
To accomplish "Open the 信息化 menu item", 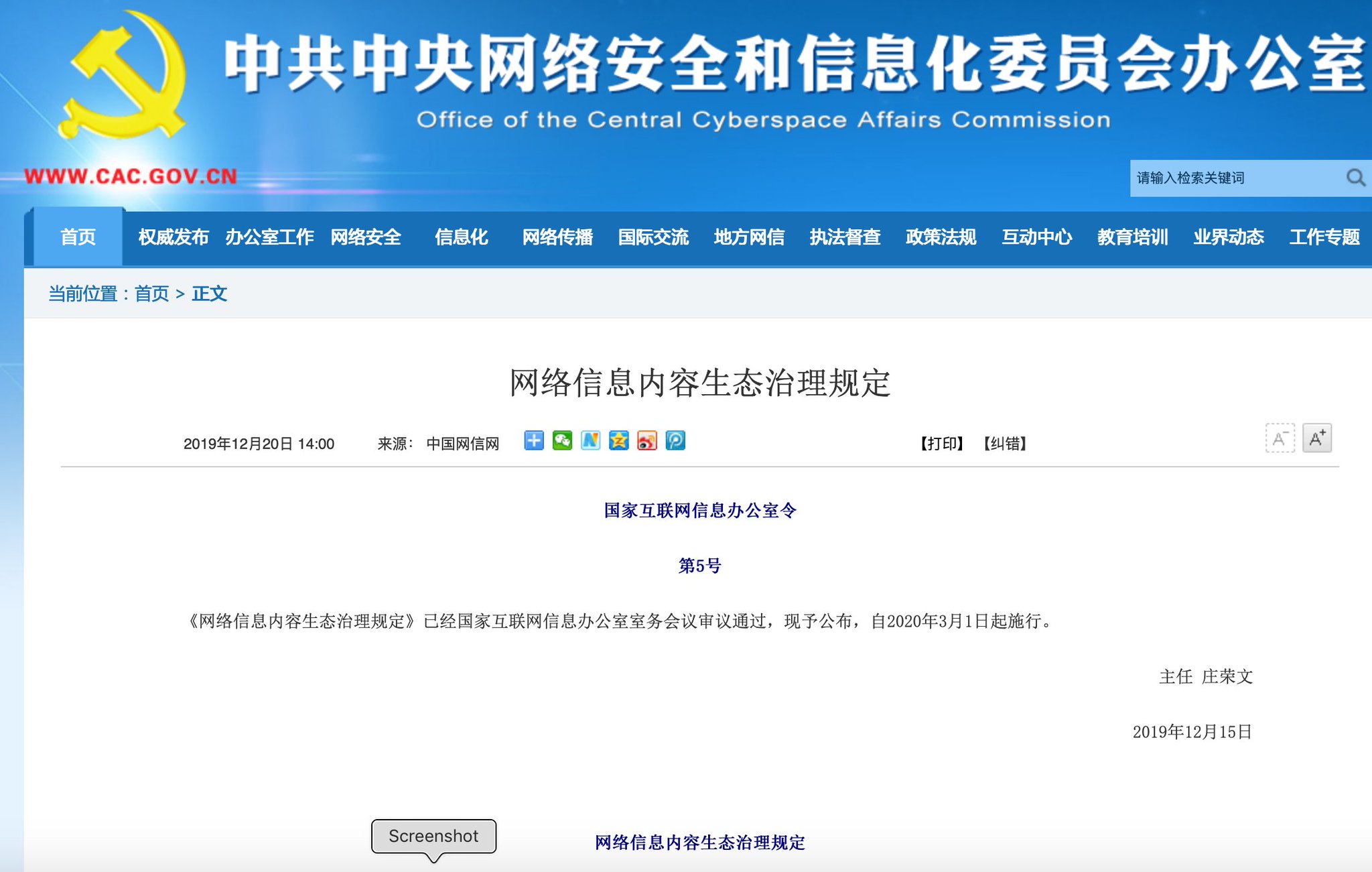I will tap(462, 237).
